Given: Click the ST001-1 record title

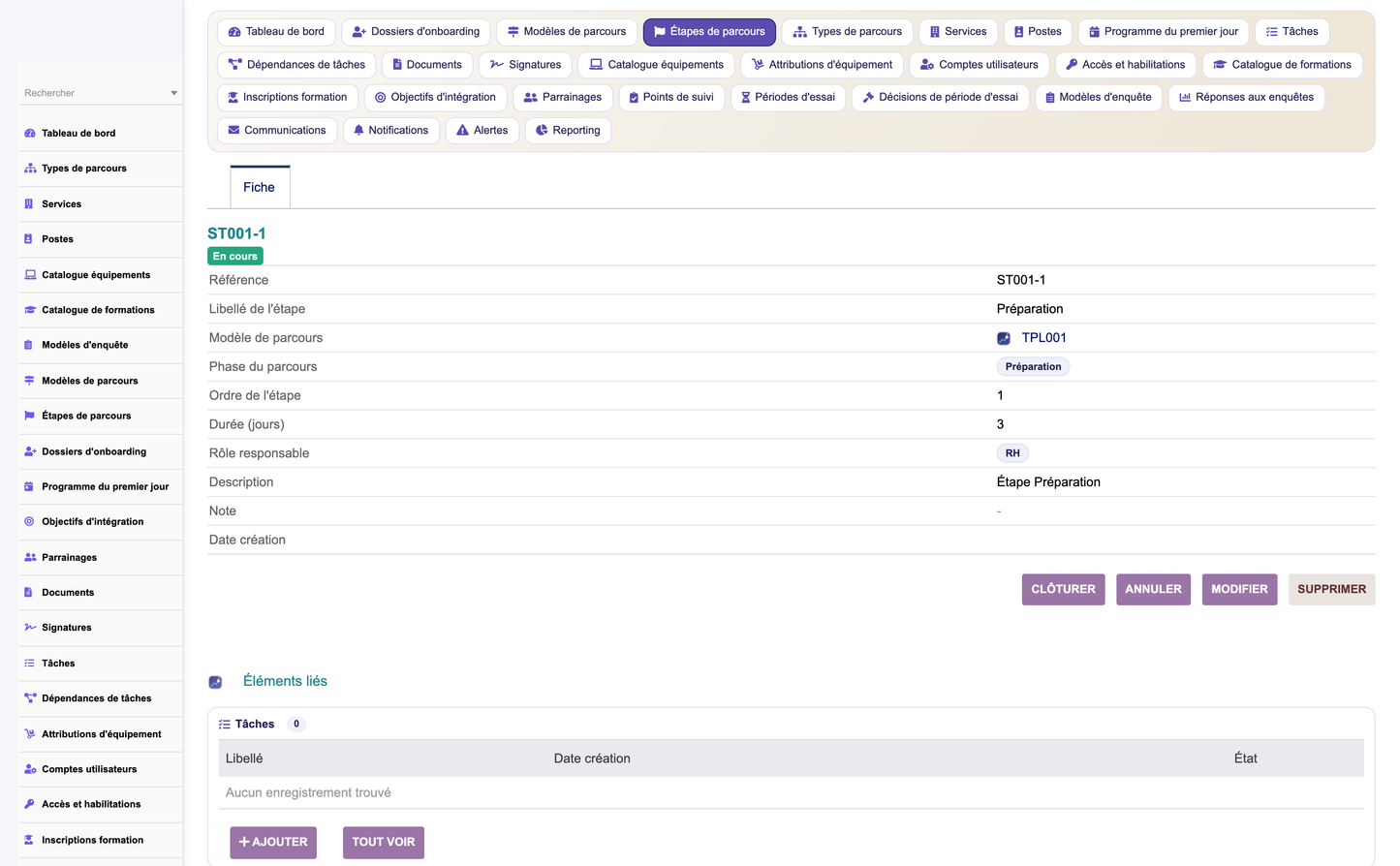Looking at the screenshot, I should point(236,234).
